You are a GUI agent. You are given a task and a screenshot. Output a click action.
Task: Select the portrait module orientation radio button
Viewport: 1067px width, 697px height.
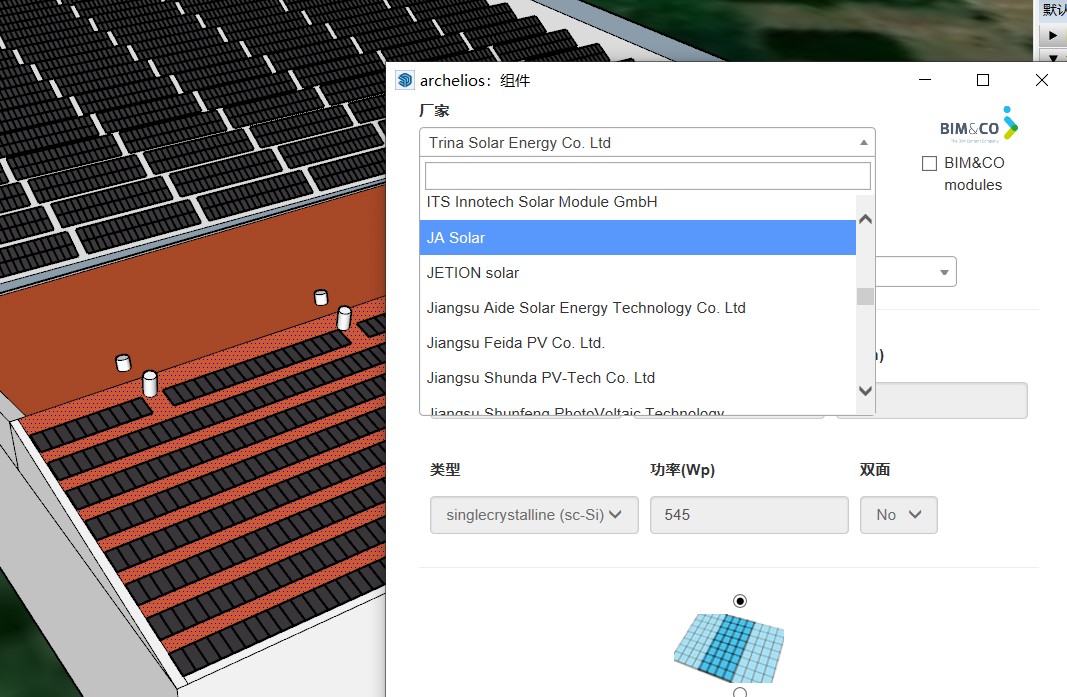point(740,601)
